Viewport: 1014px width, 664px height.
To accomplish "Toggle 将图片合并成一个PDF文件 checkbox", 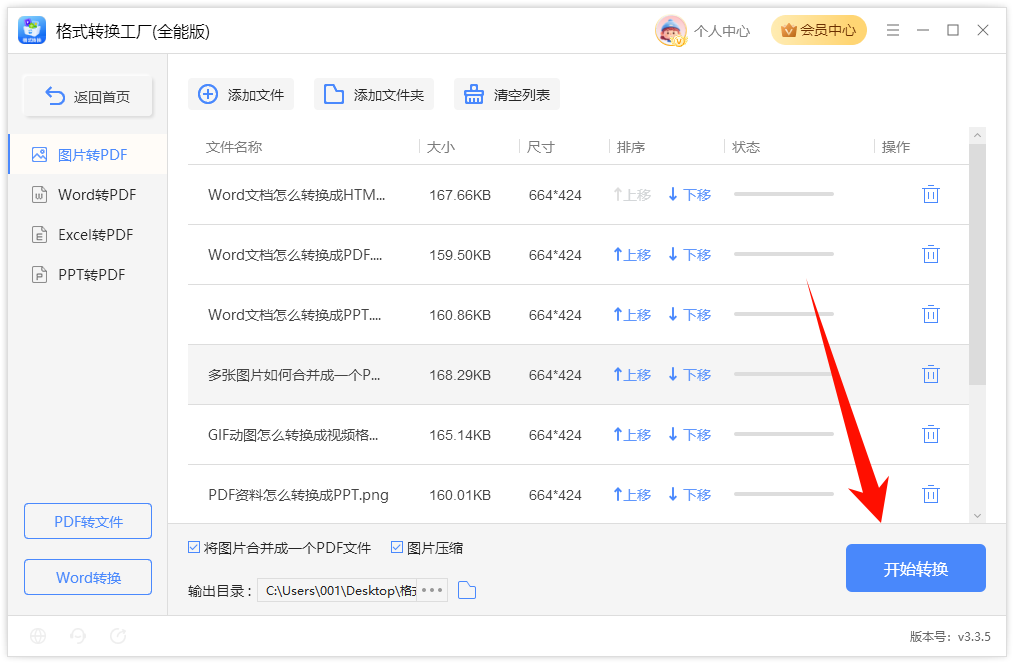I will pyautogui.click(x=194, y=548).
